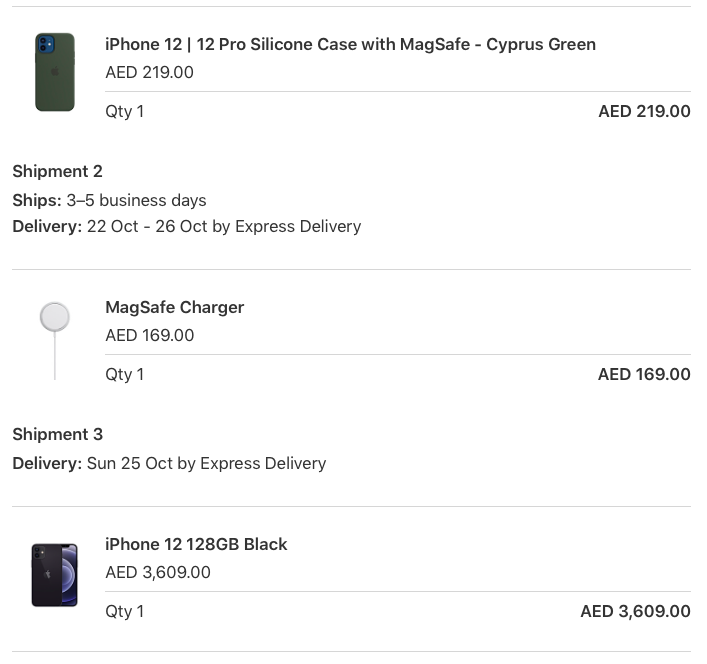707x664 pixels.
Task: Click the Ships 3–5 business days line
Action: pyautogui.click(x=109, y=200)
